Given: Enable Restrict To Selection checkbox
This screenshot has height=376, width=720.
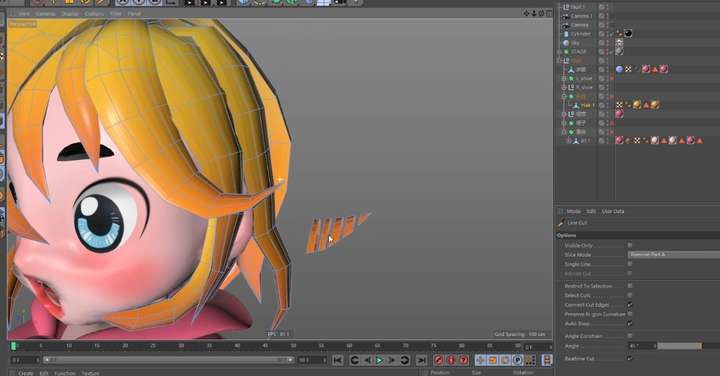Looking at the screenshot, I should (x=630, y=286).
